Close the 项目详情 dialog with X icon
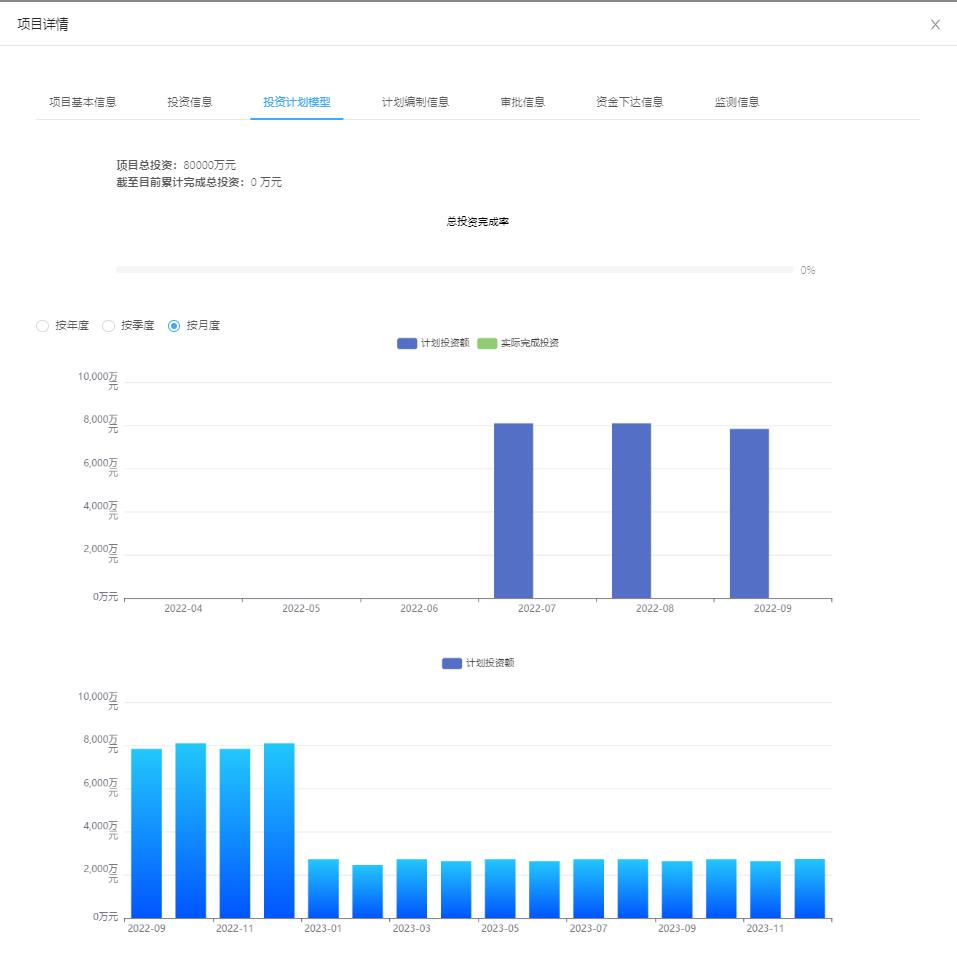 point(935,25)
